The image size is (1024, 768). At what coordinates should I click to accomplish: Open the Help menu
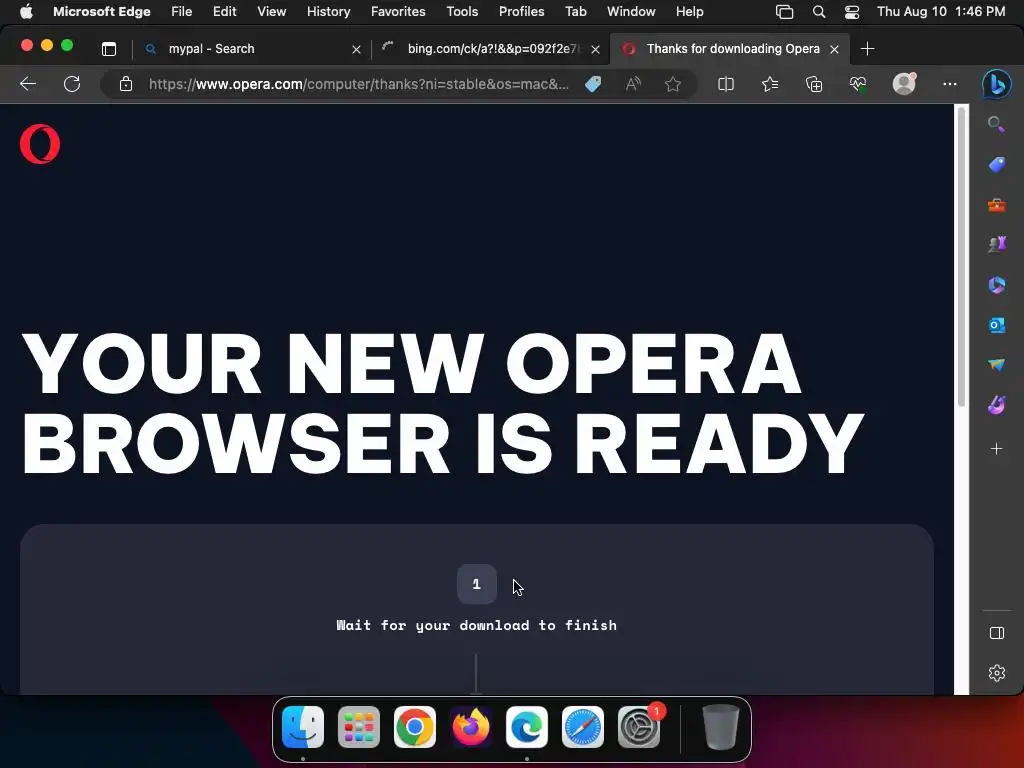(689, 11)
